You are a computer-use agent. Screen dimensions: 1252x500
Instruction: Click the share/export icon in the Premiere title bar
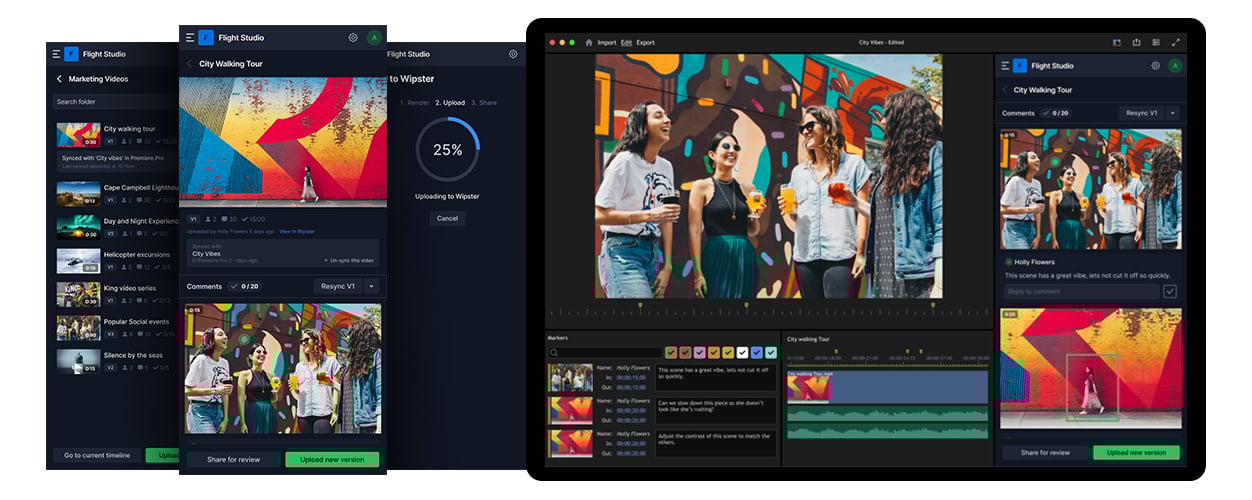pyautogui.click(x=1136, y=42)
